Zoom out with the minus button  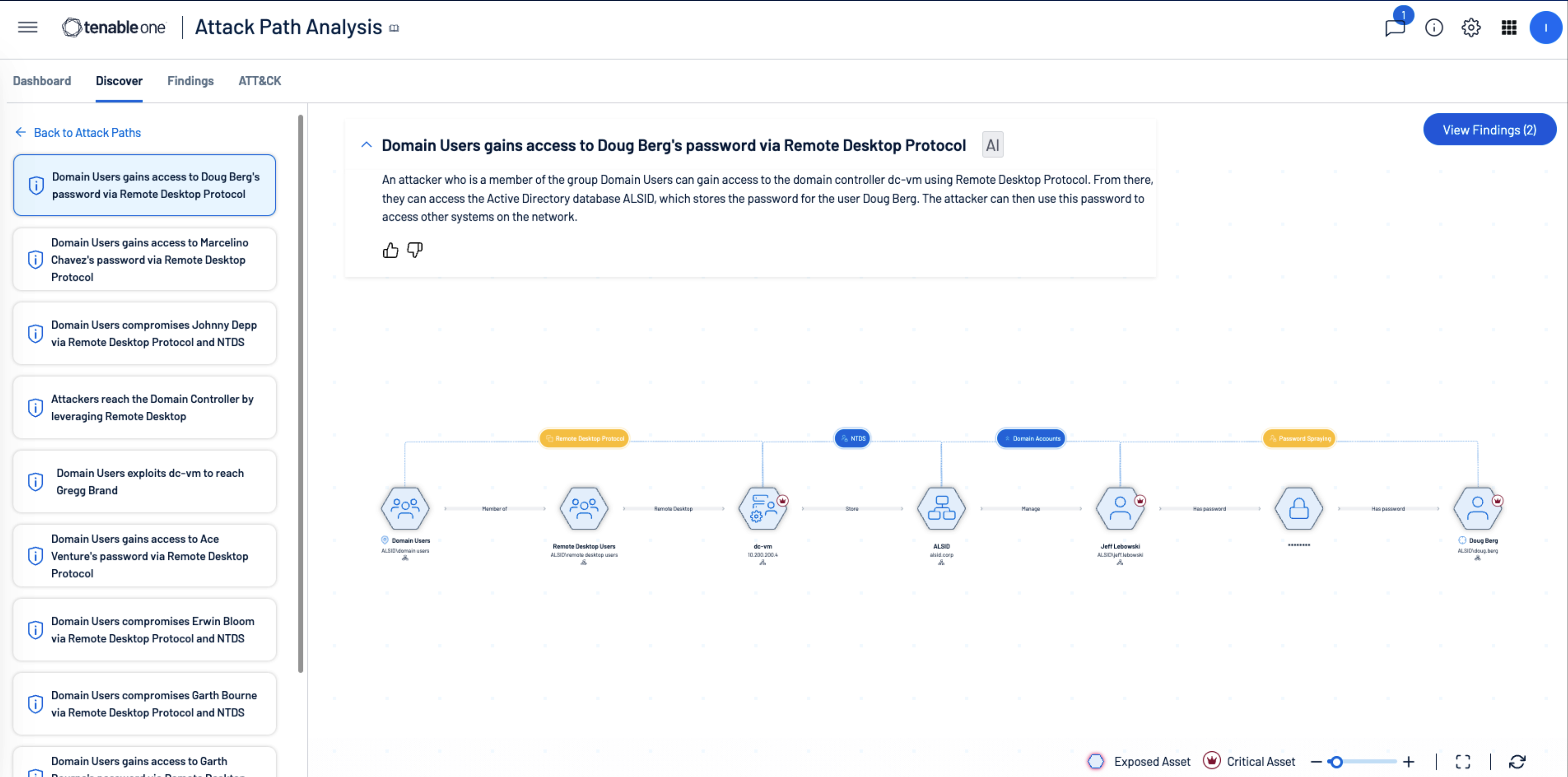1316,762
